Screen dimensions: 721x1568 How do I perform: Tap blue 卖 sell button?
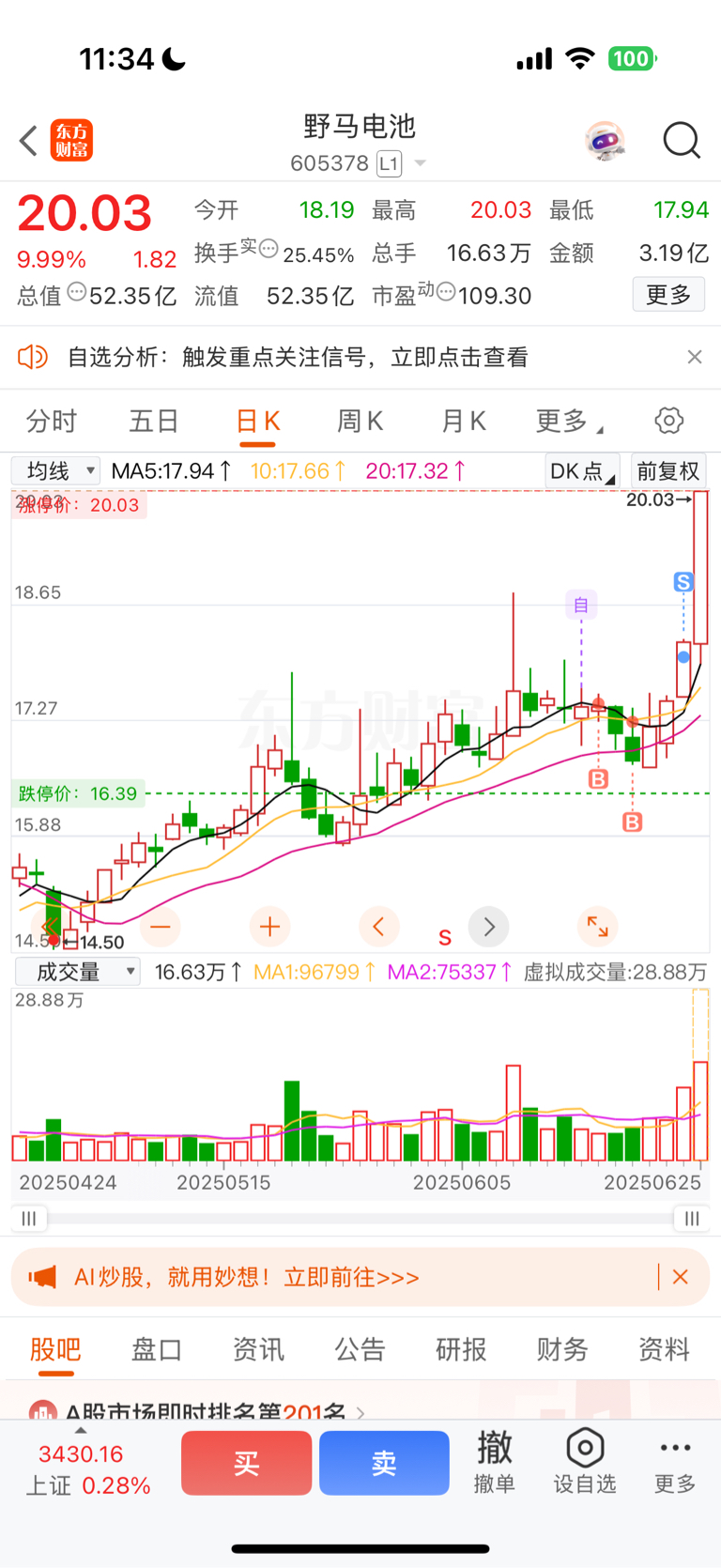(x=384, y=1463)
